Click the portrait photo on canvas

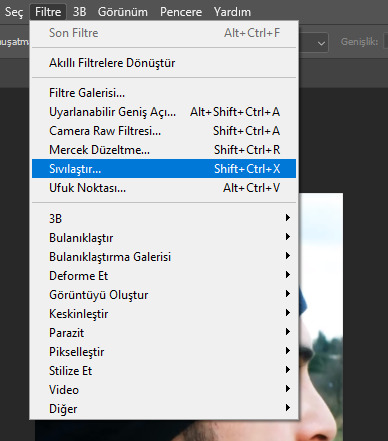point(321,317)
